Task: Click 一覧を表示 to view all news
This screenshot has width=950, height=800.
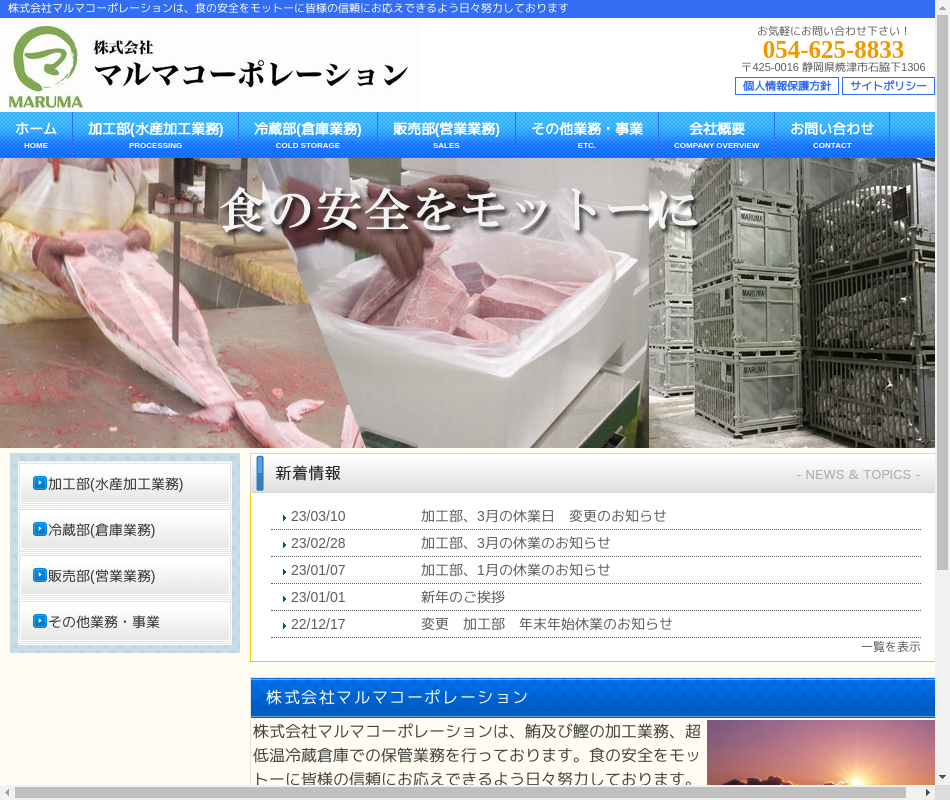Action: 890,646
